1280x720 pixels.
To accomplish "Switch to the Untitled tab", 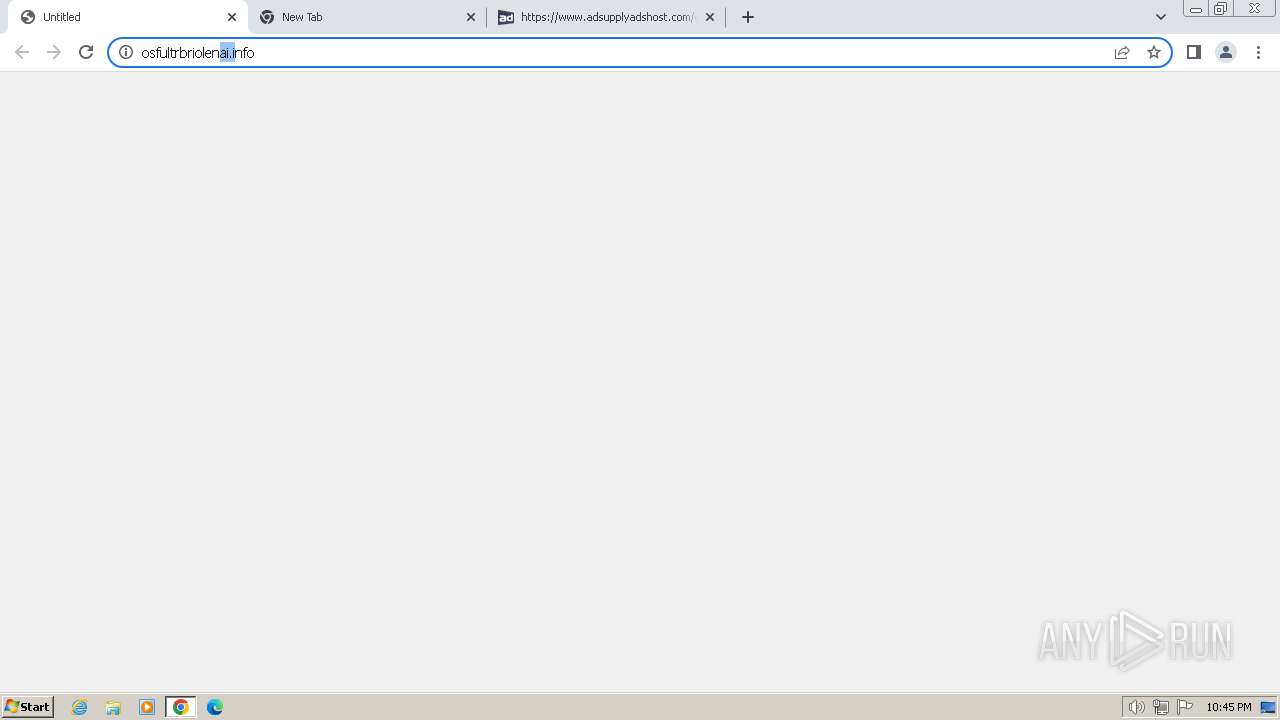I will pos(128,17).
